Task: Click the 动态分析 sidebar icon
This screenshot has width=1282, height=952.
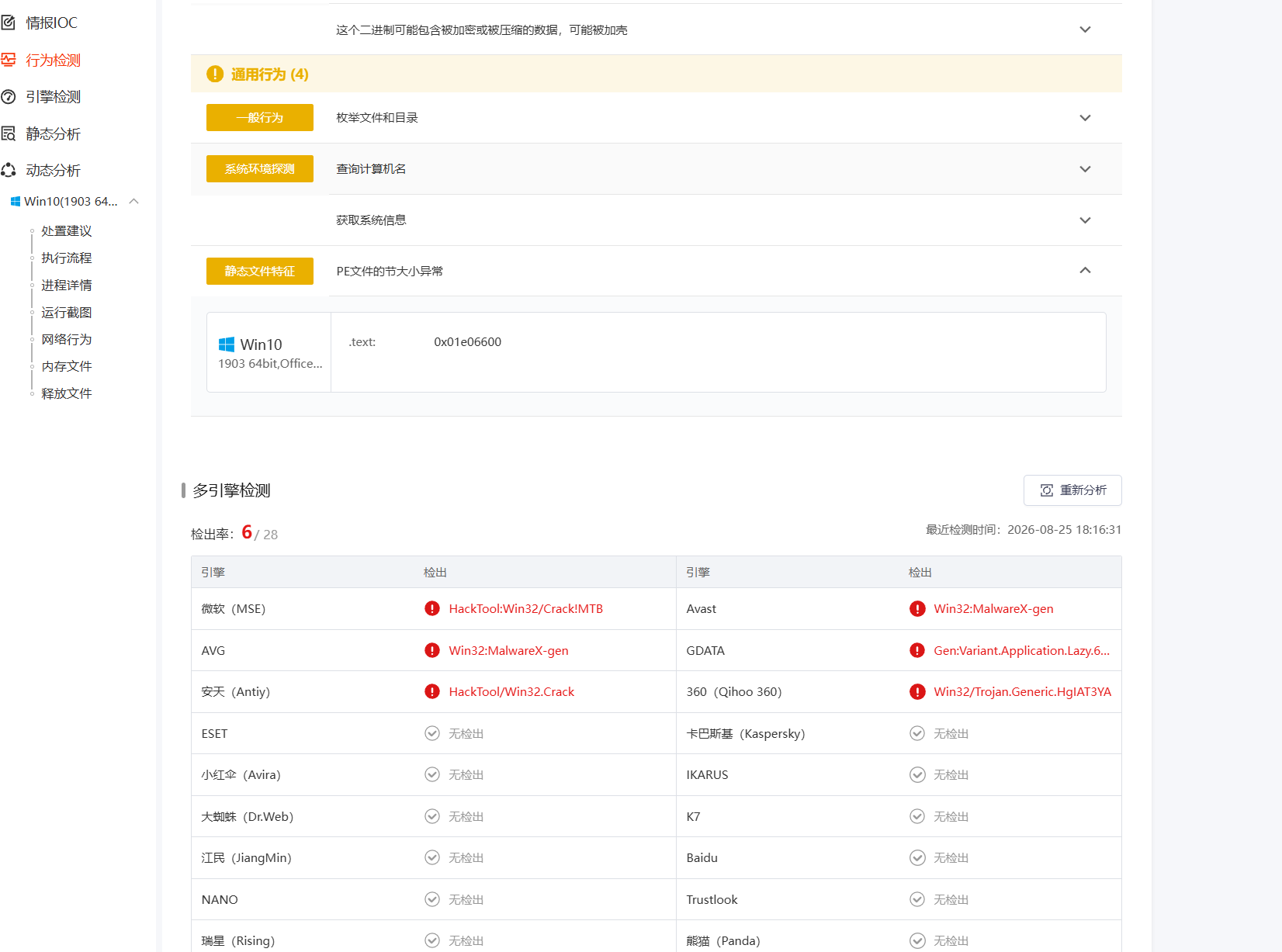Action: (x=9, y=170)
